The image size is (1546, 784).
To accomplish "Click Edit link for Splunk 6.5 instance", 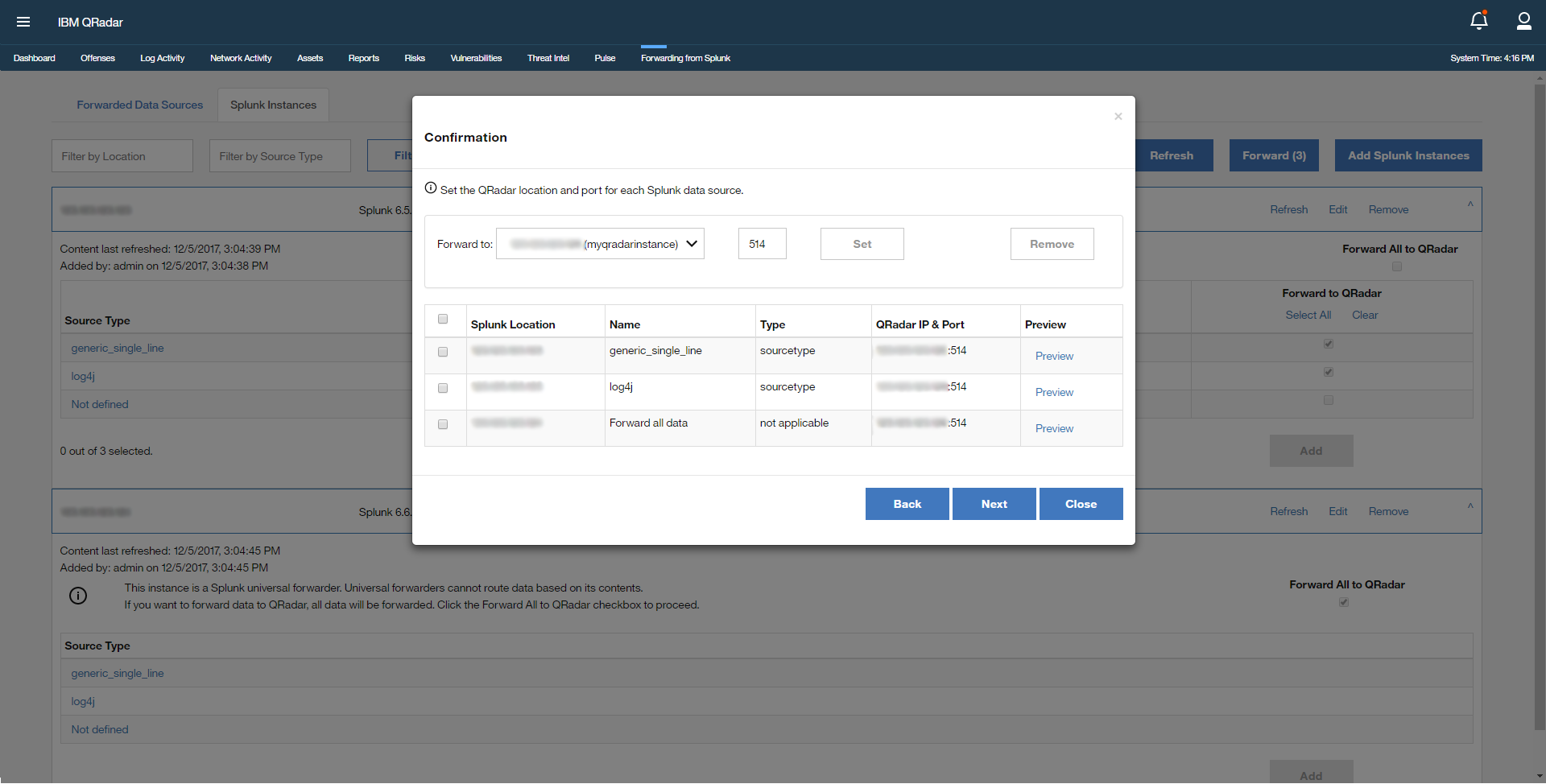I will (1338, 210).
